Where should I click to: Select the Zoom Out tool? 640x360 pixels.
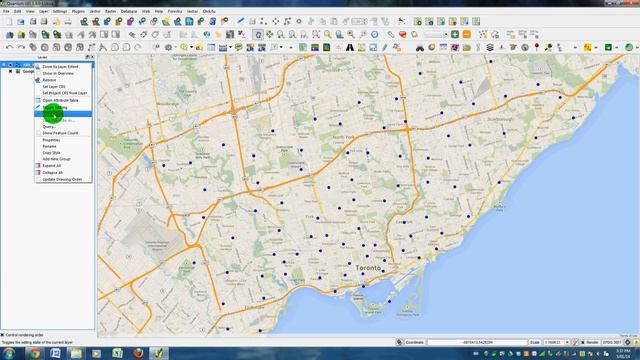pyautogui.click(x=292, y=35)
